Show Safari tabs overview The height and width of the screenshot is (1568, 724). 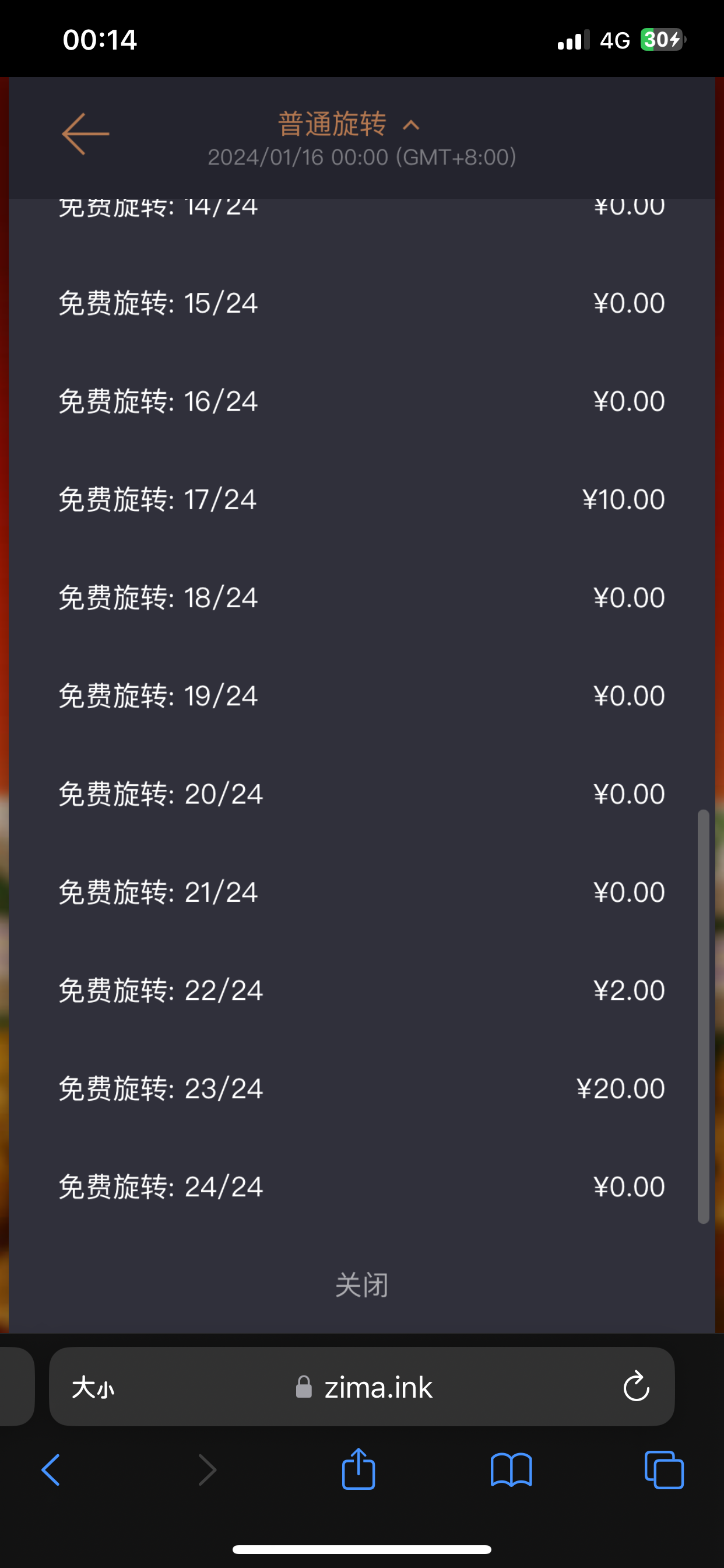664,1470
